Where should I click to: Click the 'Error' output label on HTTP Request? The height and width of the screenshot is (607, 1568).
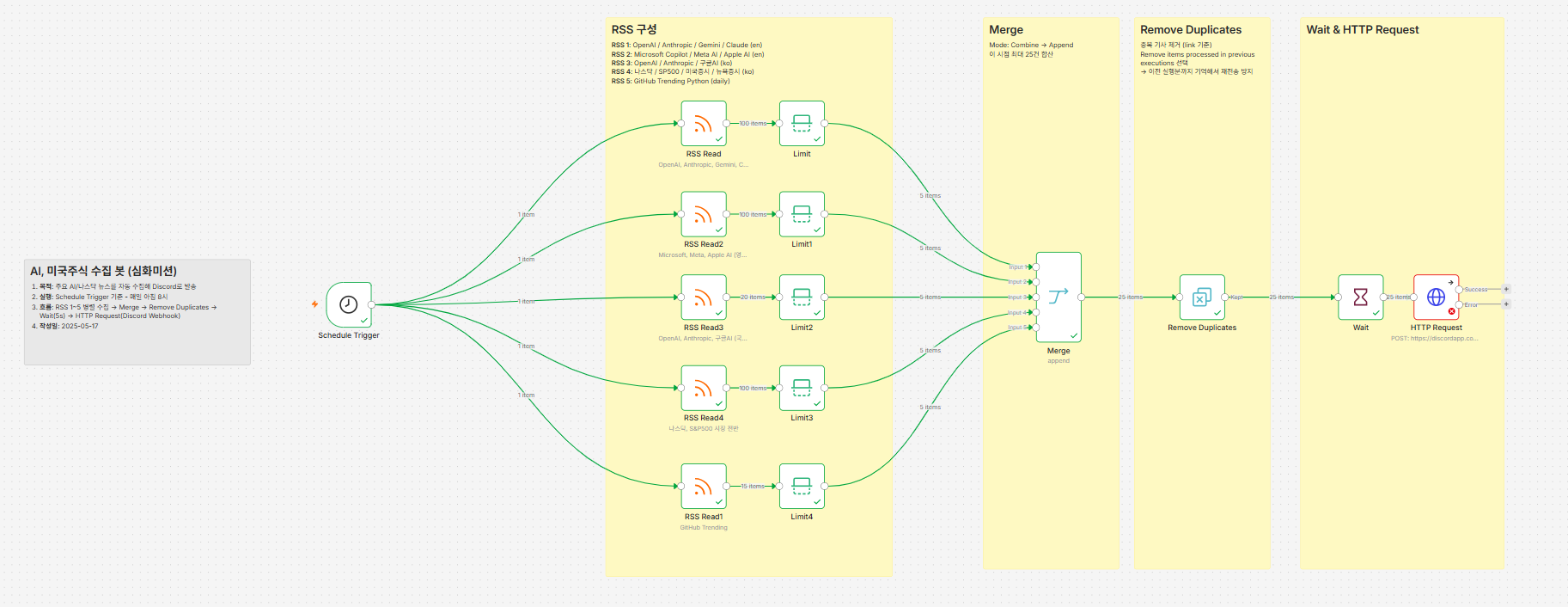(x=1471, y=304)
